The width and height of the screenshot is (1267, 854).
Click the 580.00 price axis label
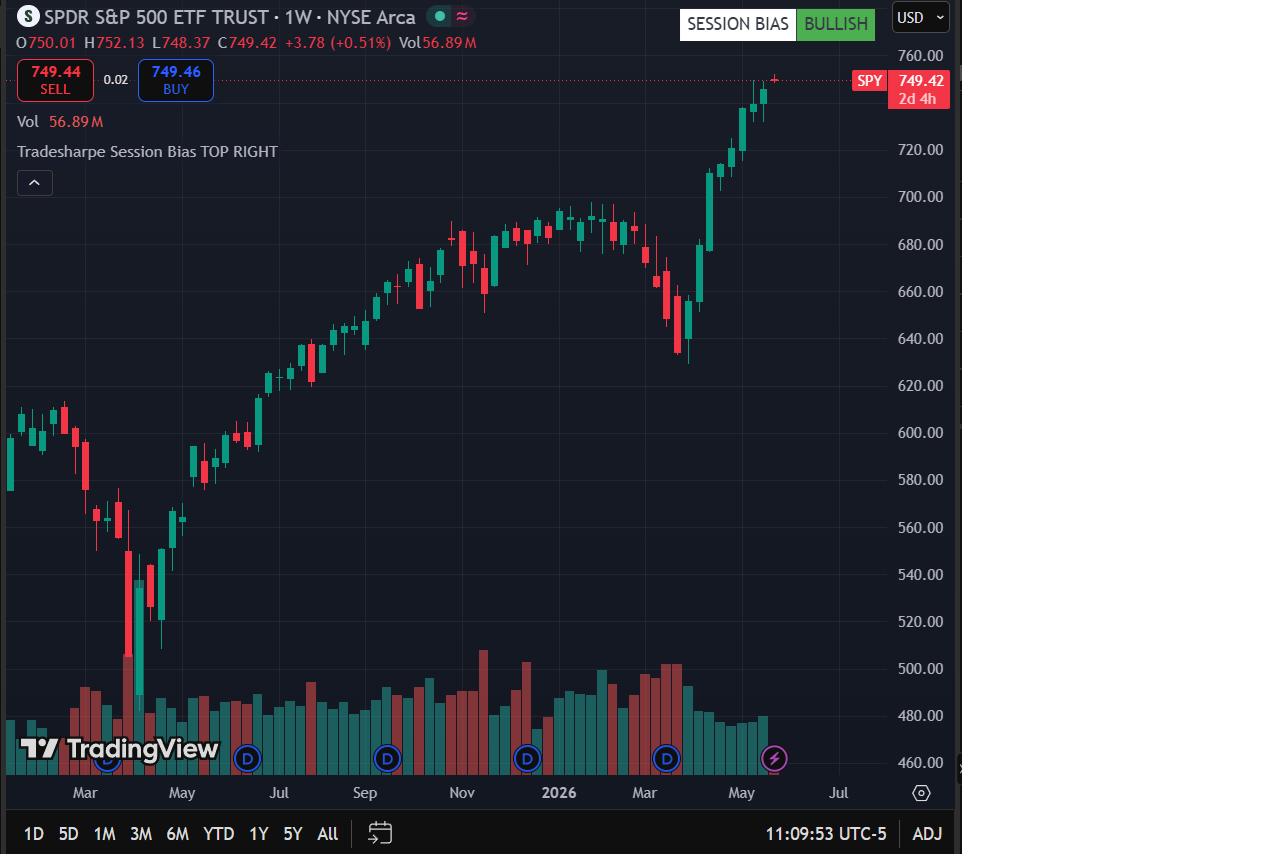921,480
